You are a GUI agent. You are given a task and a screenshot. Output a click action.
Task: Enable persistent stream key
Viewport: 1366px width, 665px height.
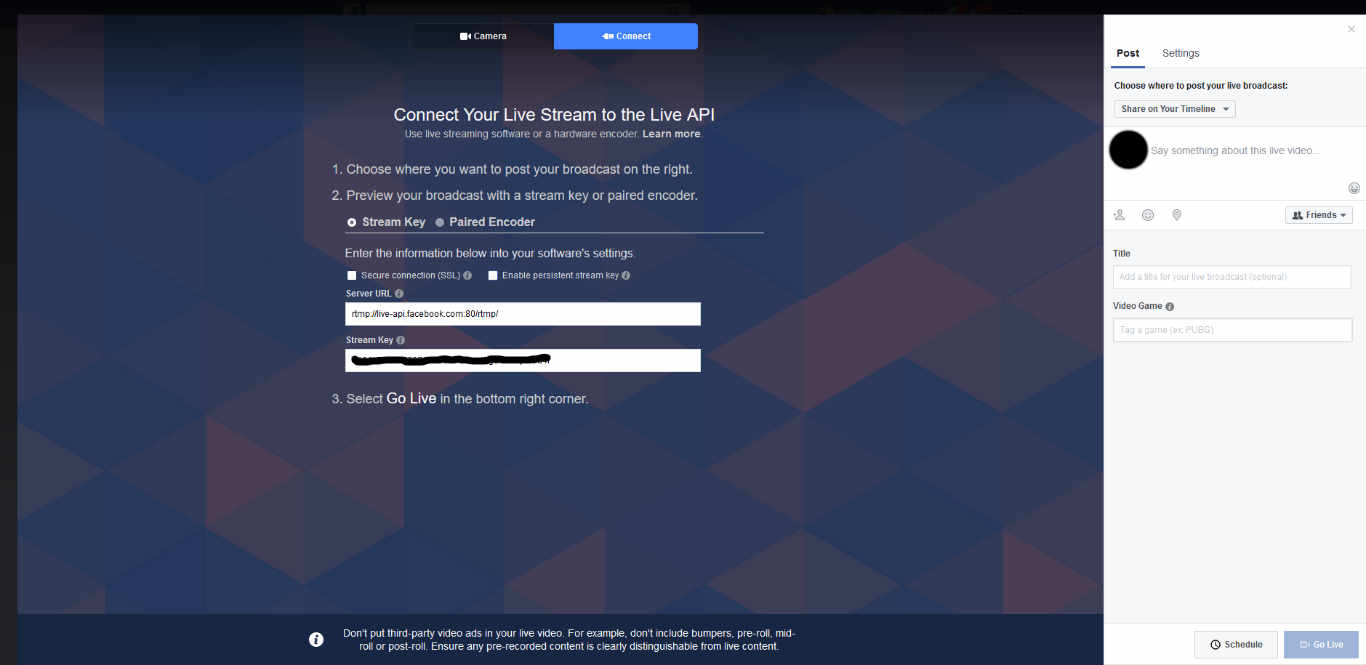click(x=492, y=275)
